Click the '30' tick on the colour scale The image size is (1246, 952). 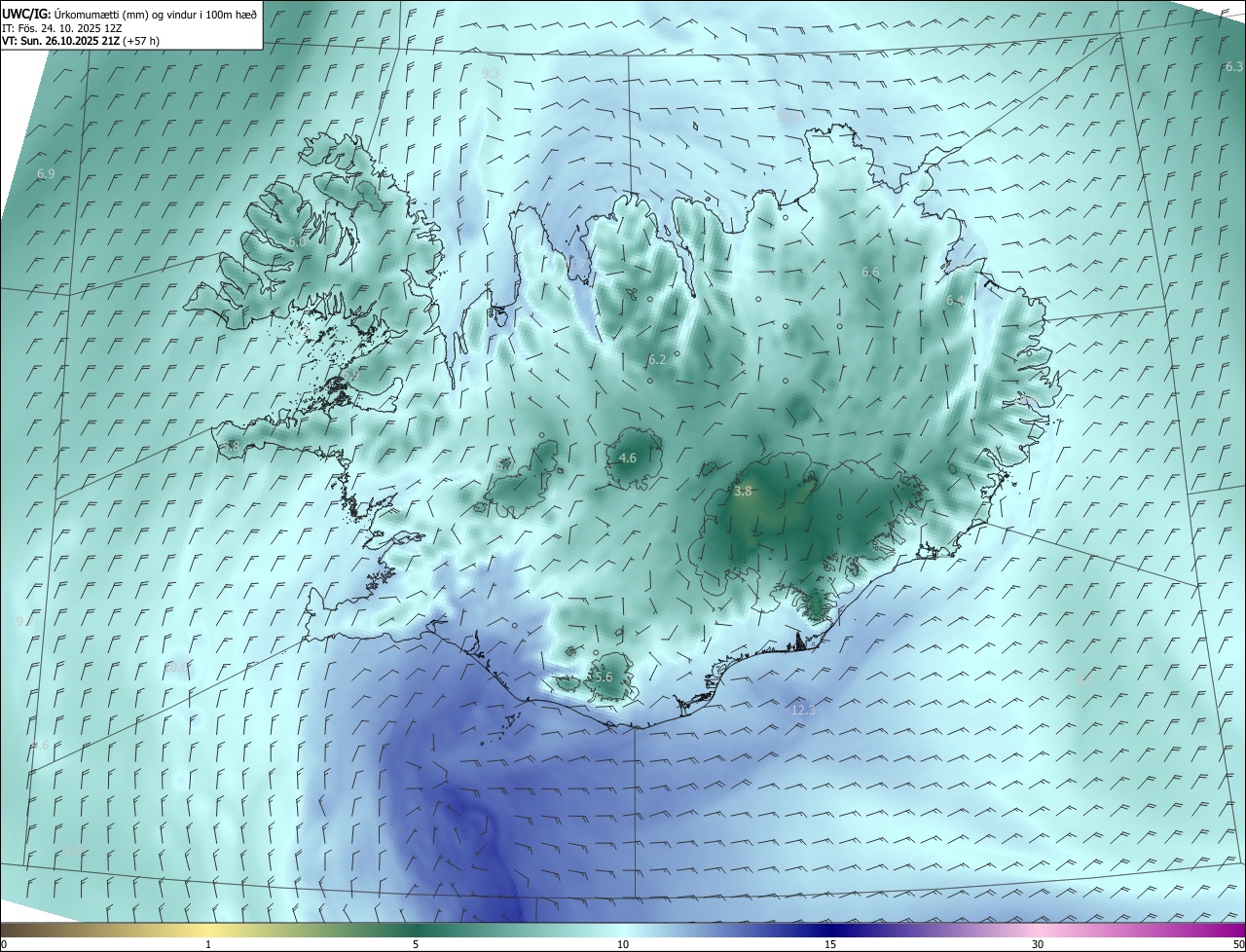(x=1038, y=944)
